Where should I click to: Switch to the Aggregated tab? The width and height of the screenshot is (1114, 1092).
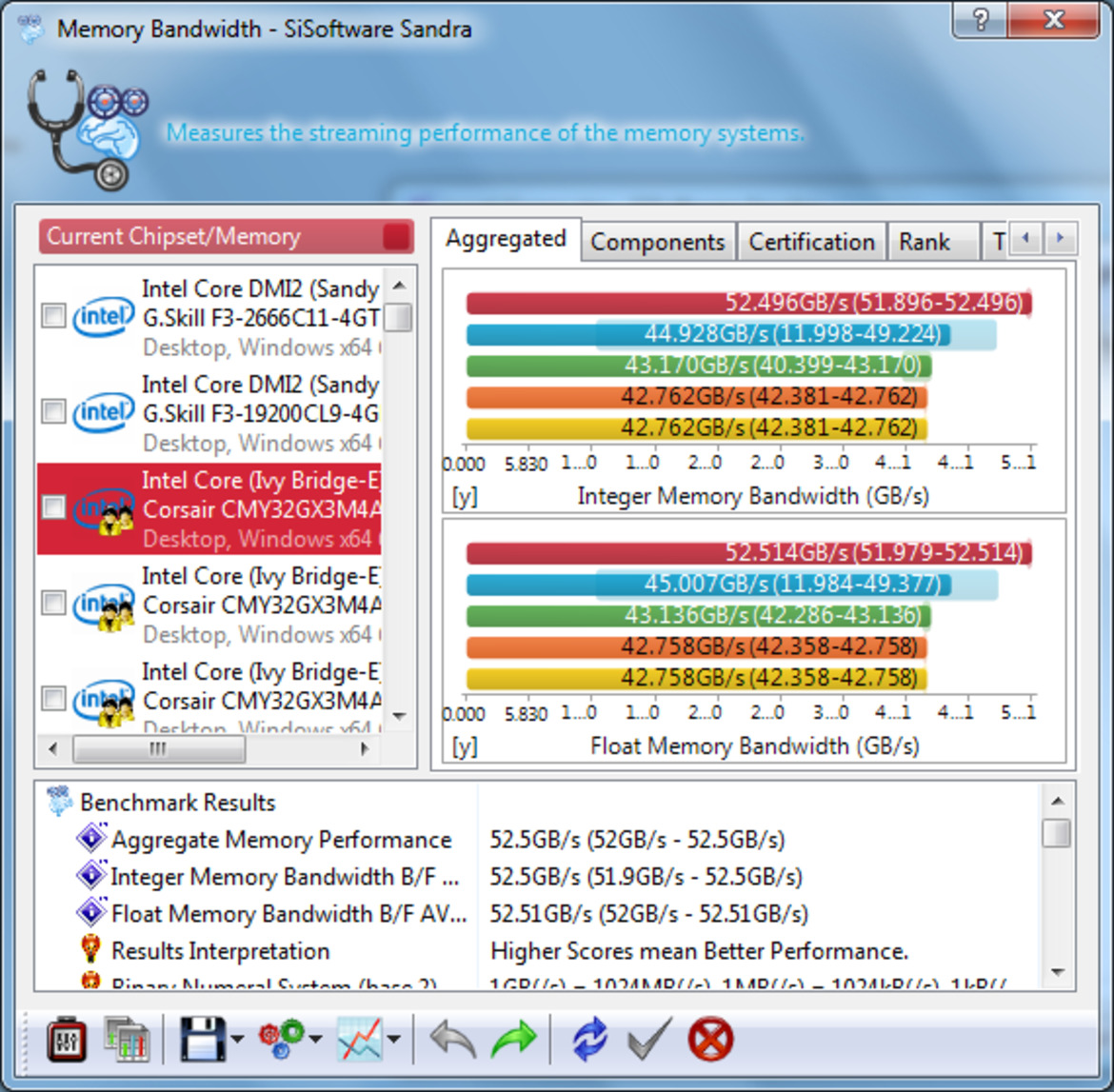coord(506,239)
